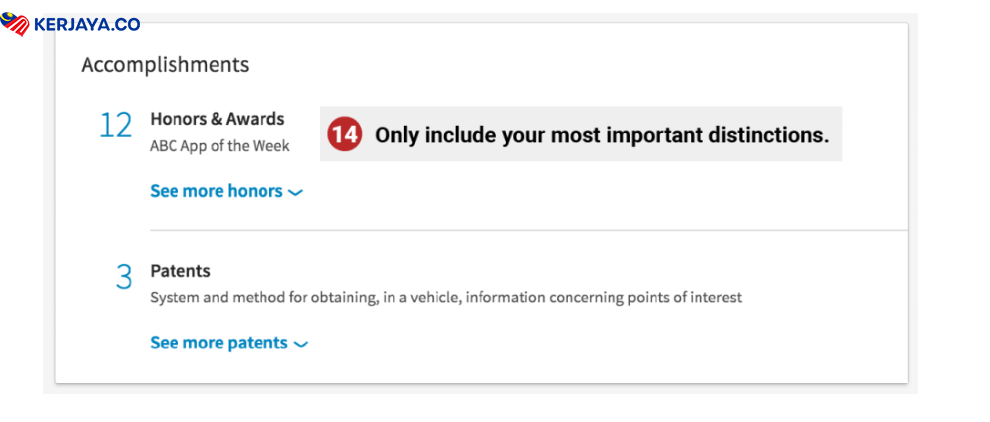Click the KERJAYA.CO brand name text

click(x=87, y=24)
